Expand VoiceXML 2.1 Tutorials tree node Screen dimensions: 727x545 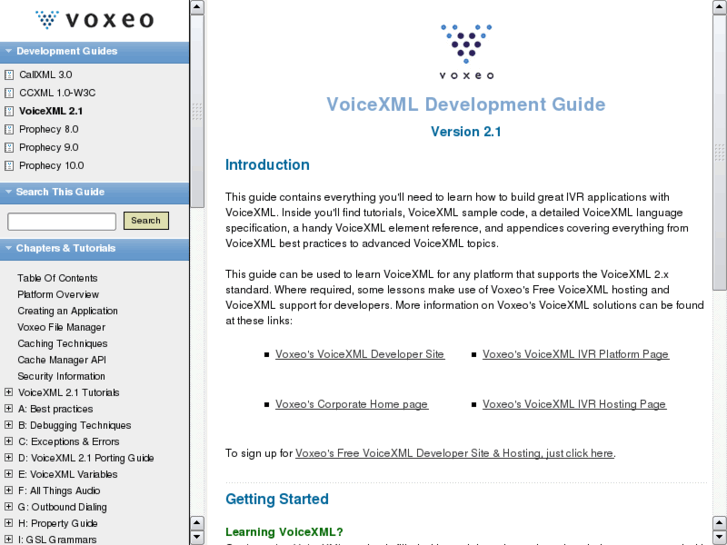click(8, 392)
